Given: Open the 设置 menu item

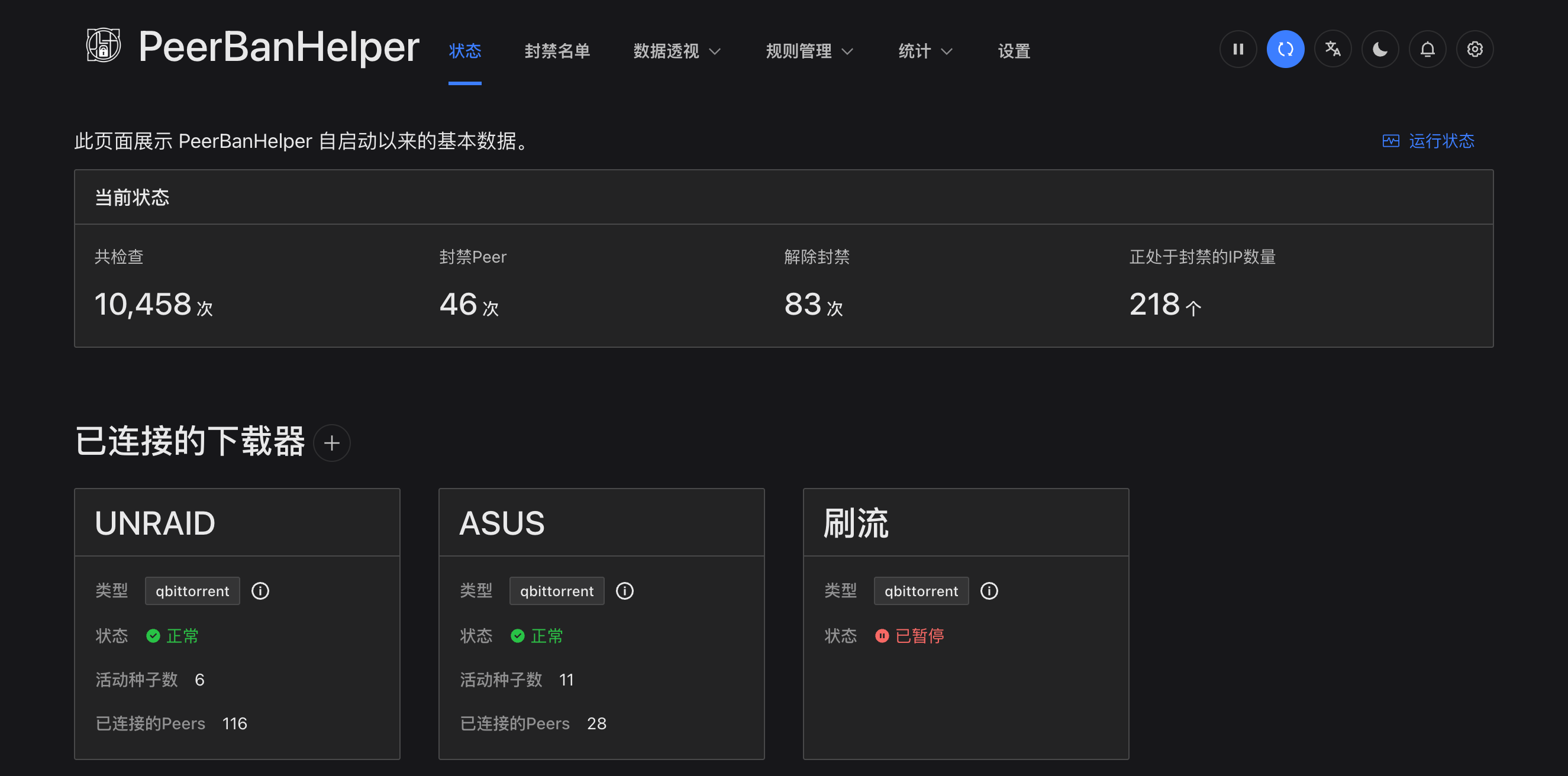Looking at the screenshot, I should pyautogui.click(x=1014, y=51).
